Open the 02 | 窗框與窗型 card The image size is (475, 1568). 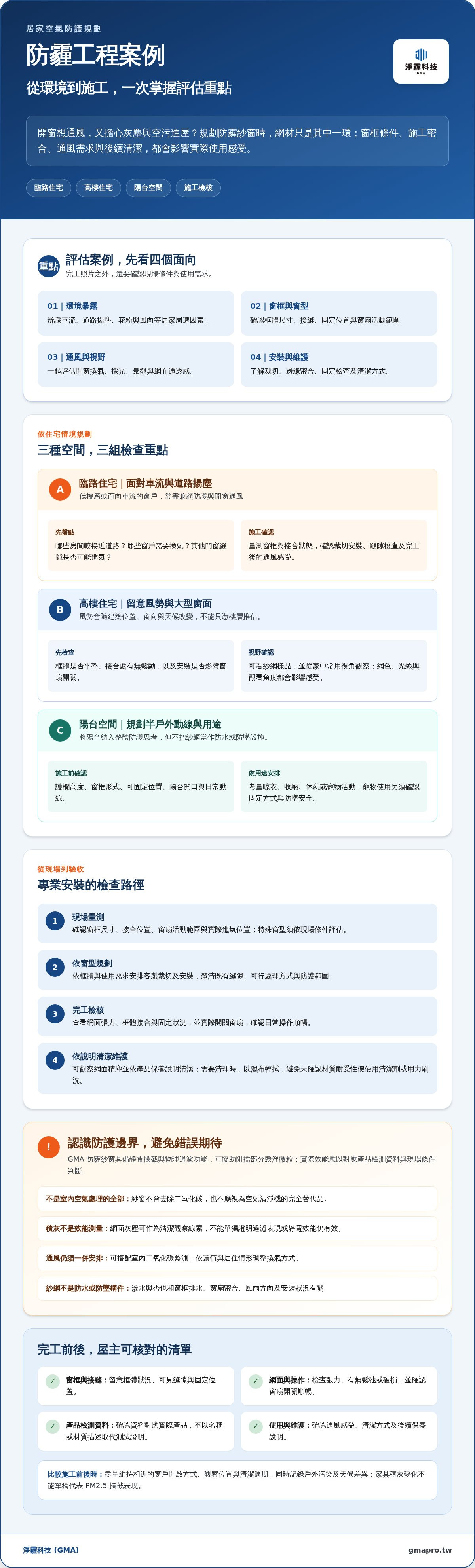(x=338, y=313)
